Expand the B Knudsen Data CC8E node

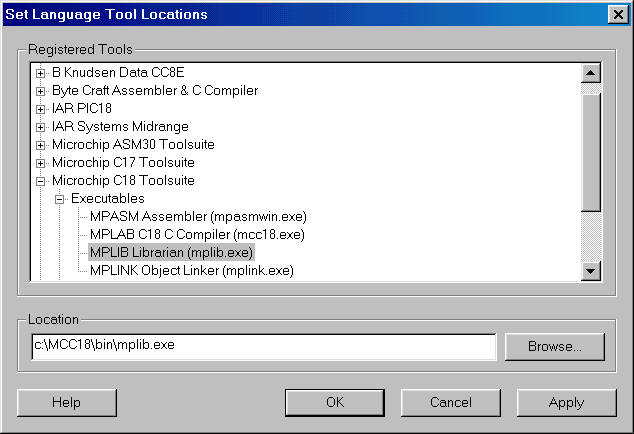tap(40, 73)
